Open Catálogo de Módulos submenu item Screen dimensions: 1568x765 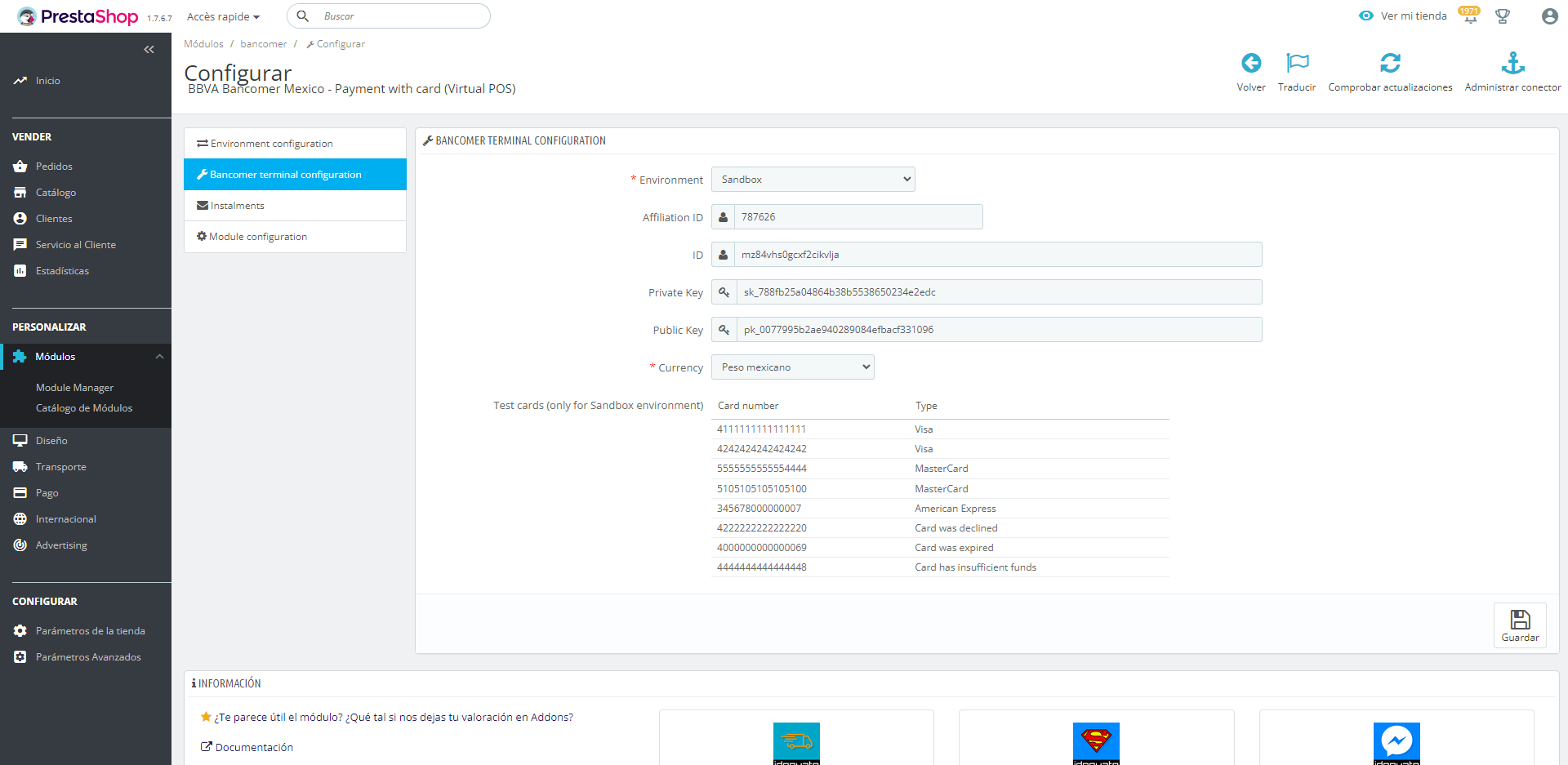[84, 408]
